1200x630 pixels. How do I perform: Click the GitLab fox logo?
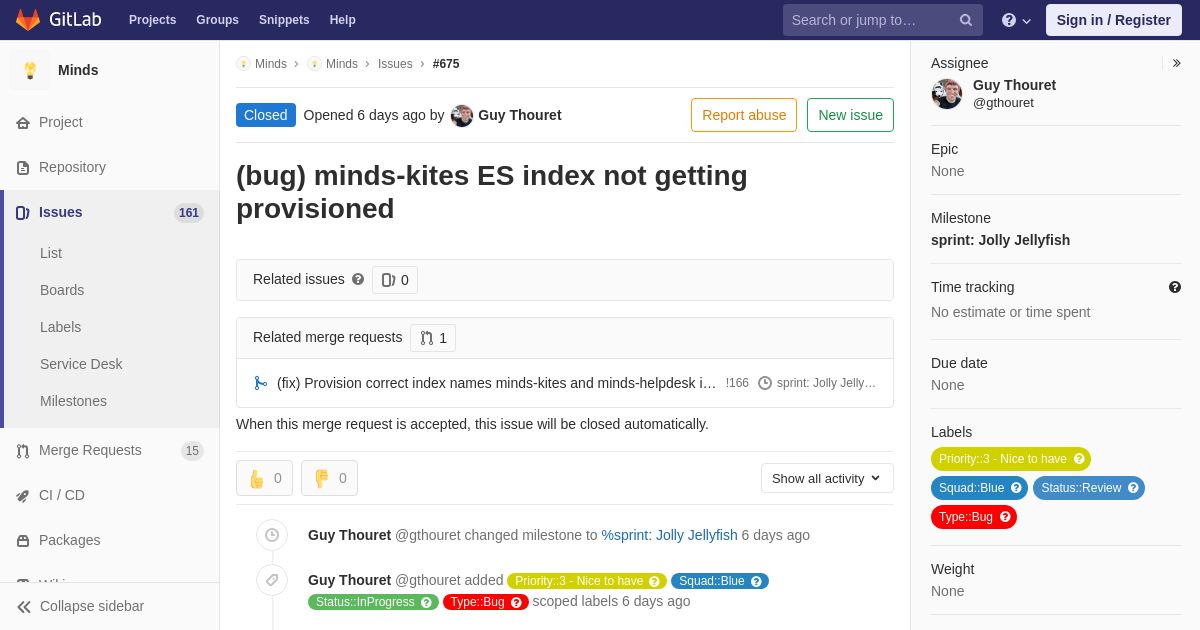[28, 20]
